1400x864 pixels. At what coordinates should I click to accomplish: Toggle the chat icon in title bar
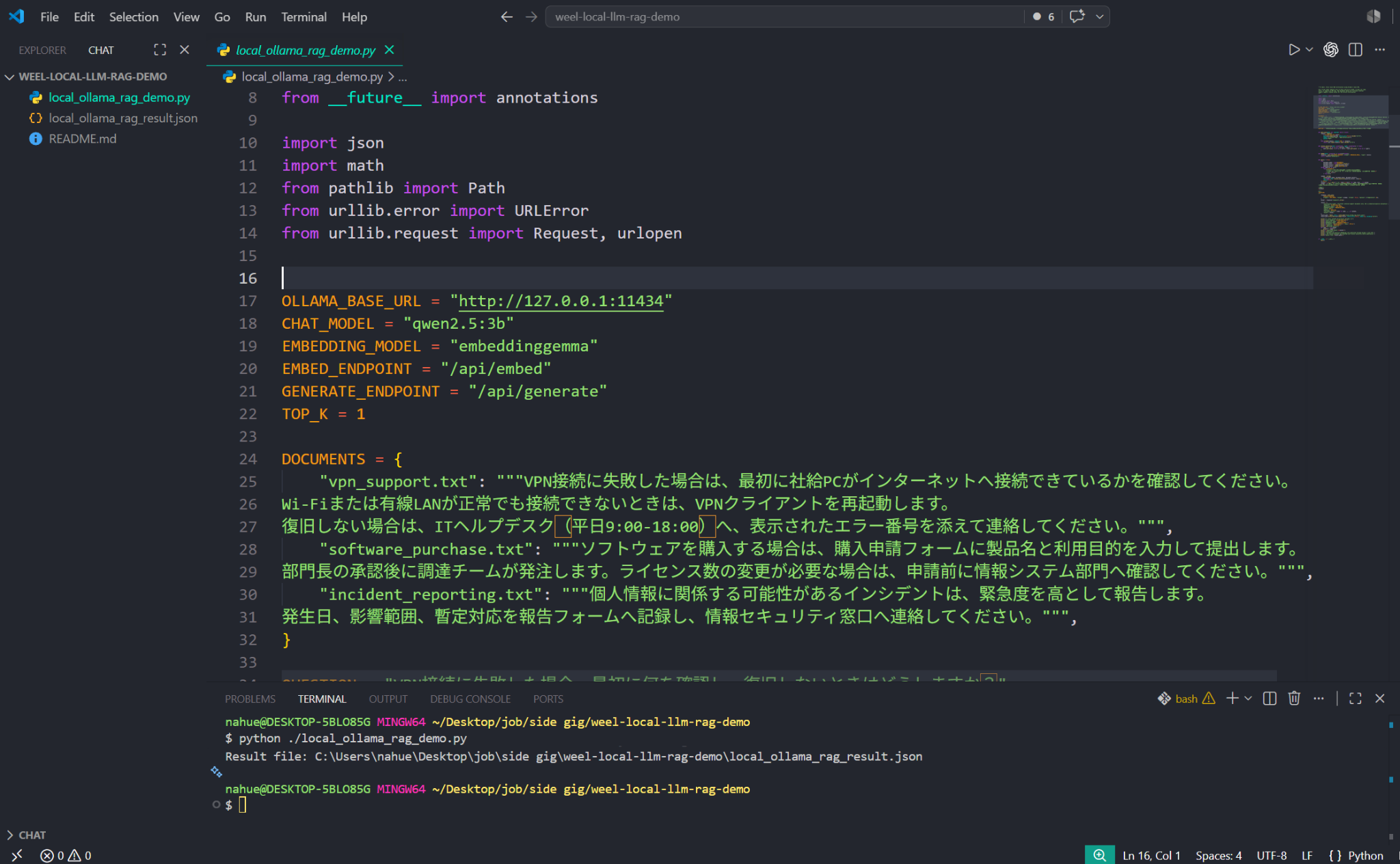1077,16
